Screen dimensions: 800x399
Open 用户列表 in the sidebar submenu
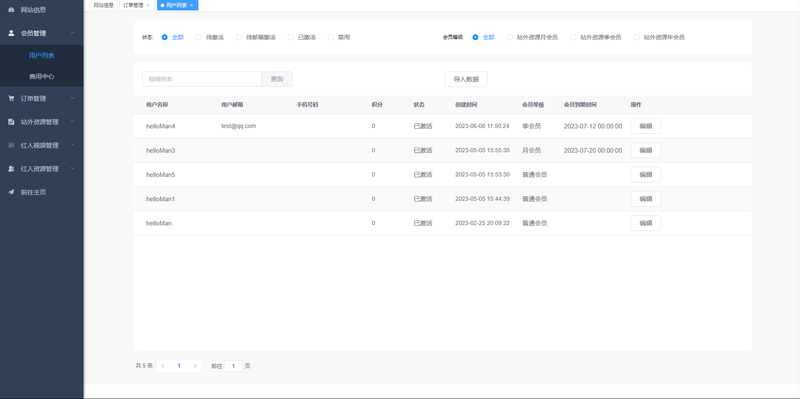(42, 55)
